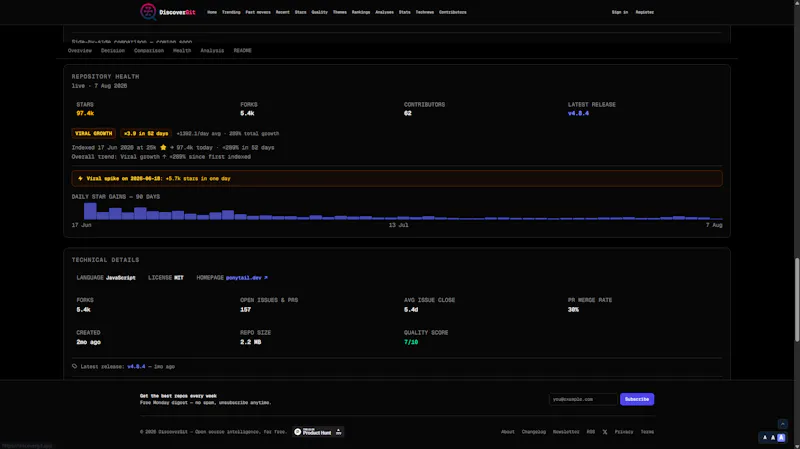Click the Sign in link
This screenshot has width=800, height=449.
pos(620,12)
